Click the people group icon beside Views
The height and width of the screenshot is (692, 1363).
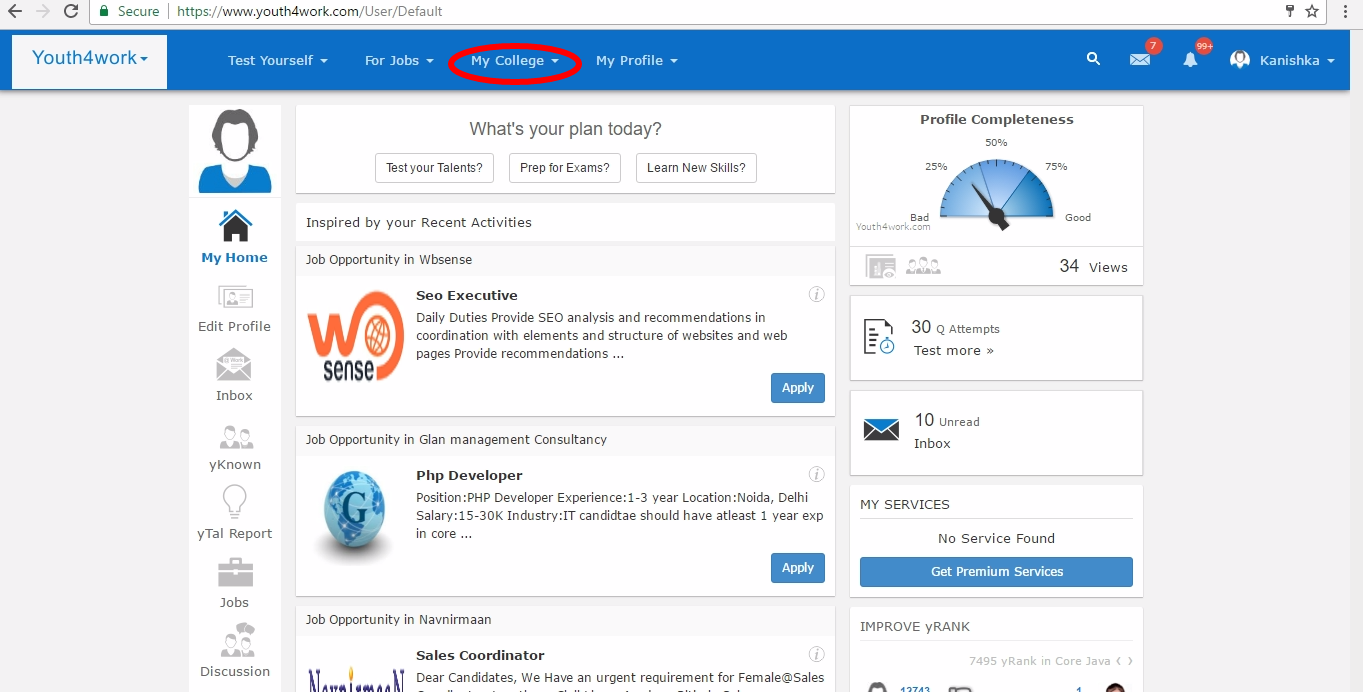coord(923,267)
